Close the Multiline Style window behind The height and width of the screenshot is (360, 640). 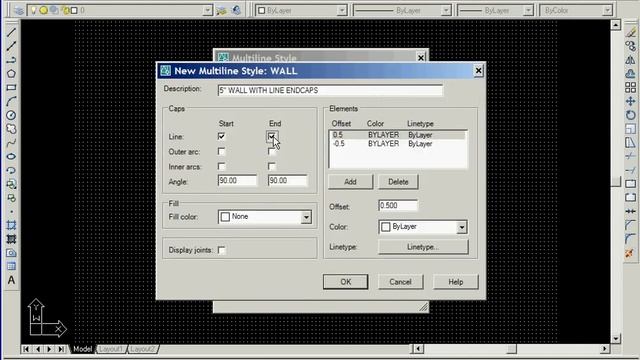click(x=421, y=58)
